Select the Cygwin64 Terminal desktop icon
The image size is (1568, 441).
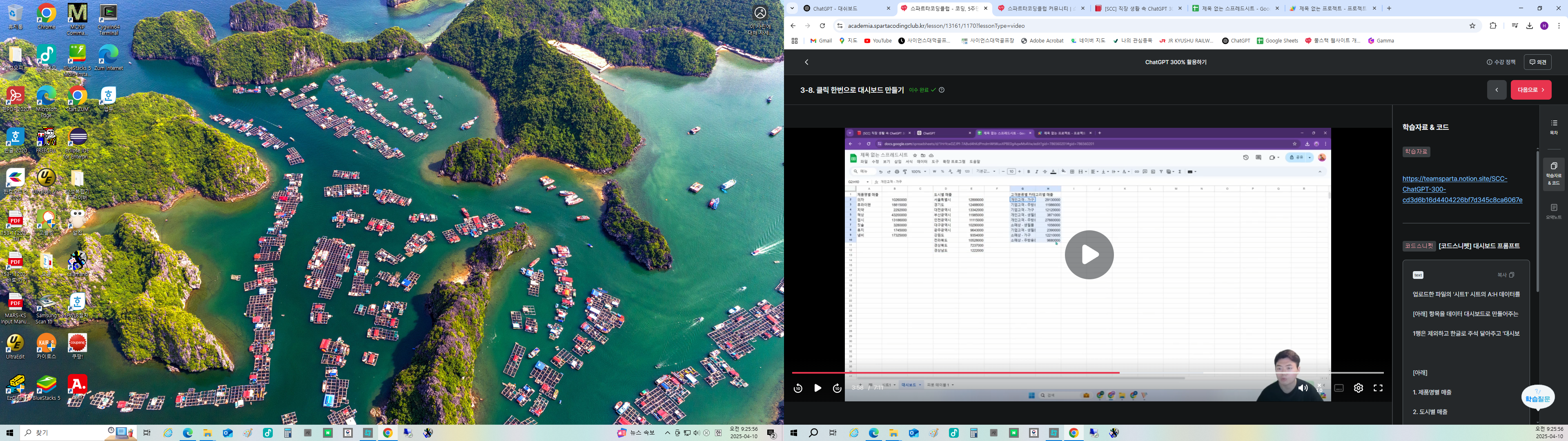[x=108, y=19]
